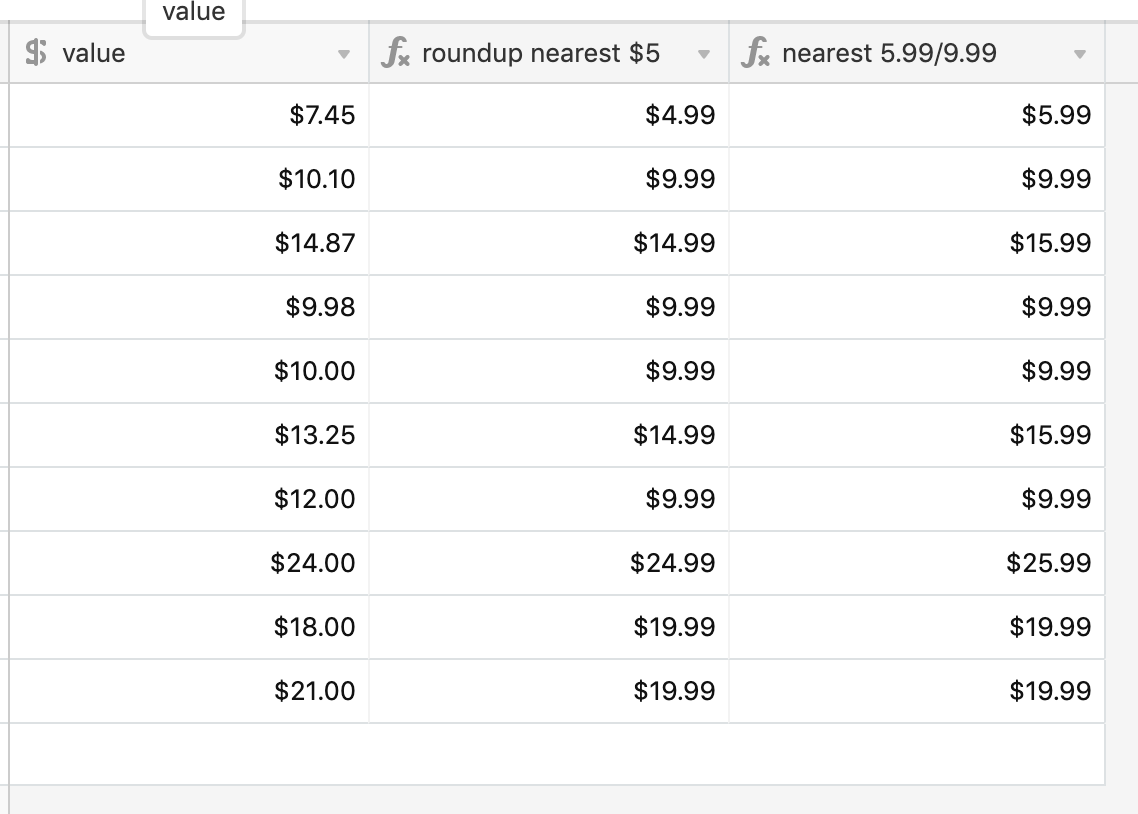Image resolution: width=1138 pixels, height=814 pixels.
Task: Click the $5.99 nearest result cell
Action: [x=917, y=115]
